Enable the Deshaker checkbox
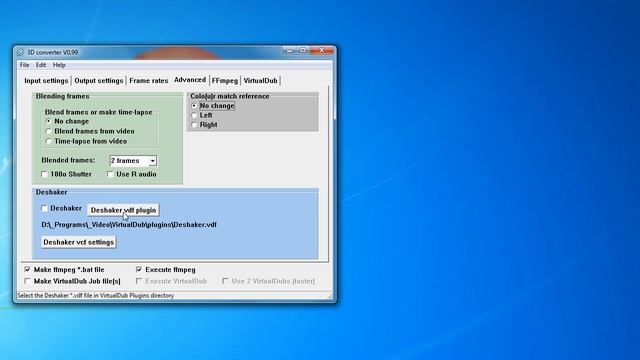Image resolution: width=640 pixels, height=360 pixels. (x=44, y=209)
